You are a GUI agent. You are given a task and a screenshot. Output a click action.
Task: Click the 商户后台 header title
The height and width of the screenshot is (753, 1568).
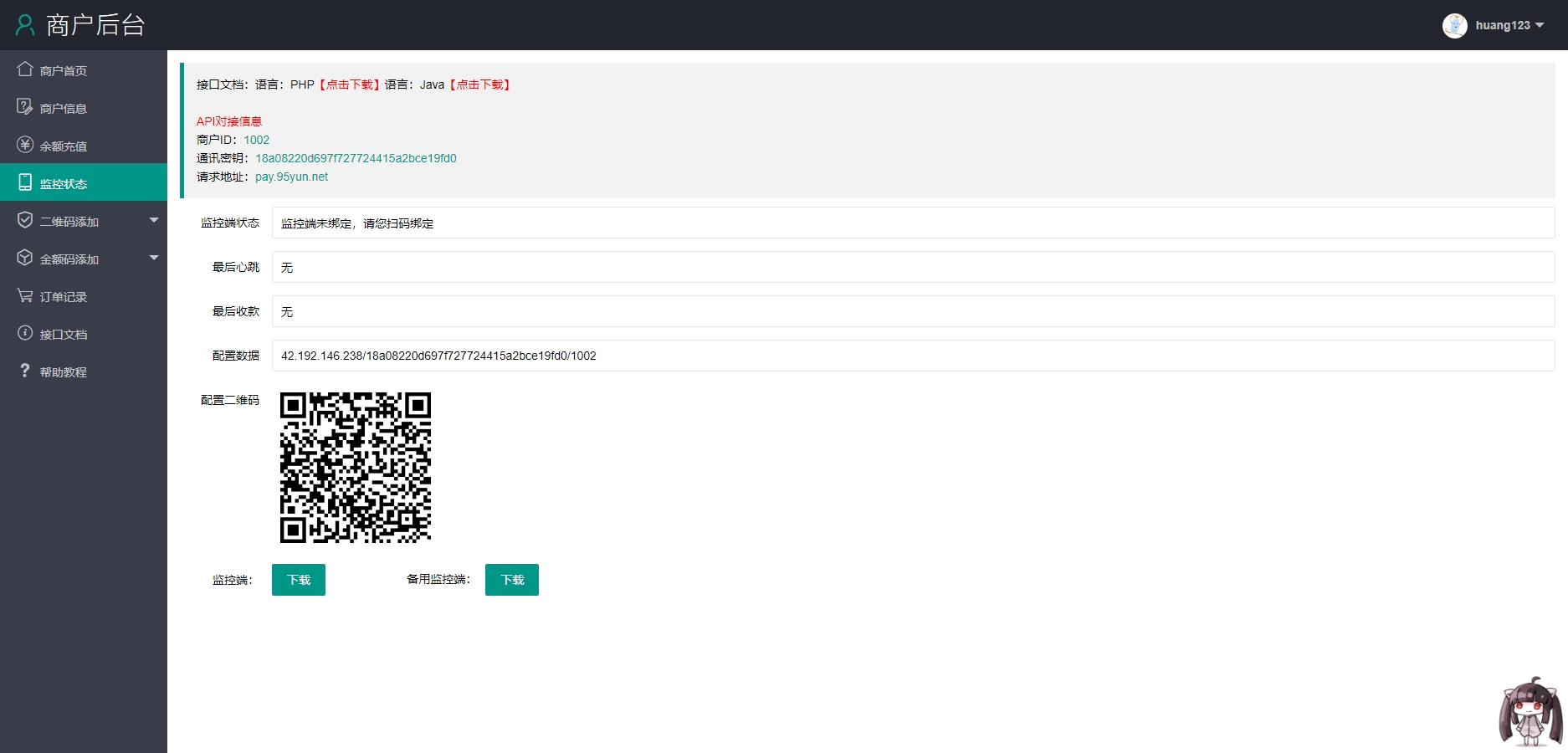(x=95, y=25)
